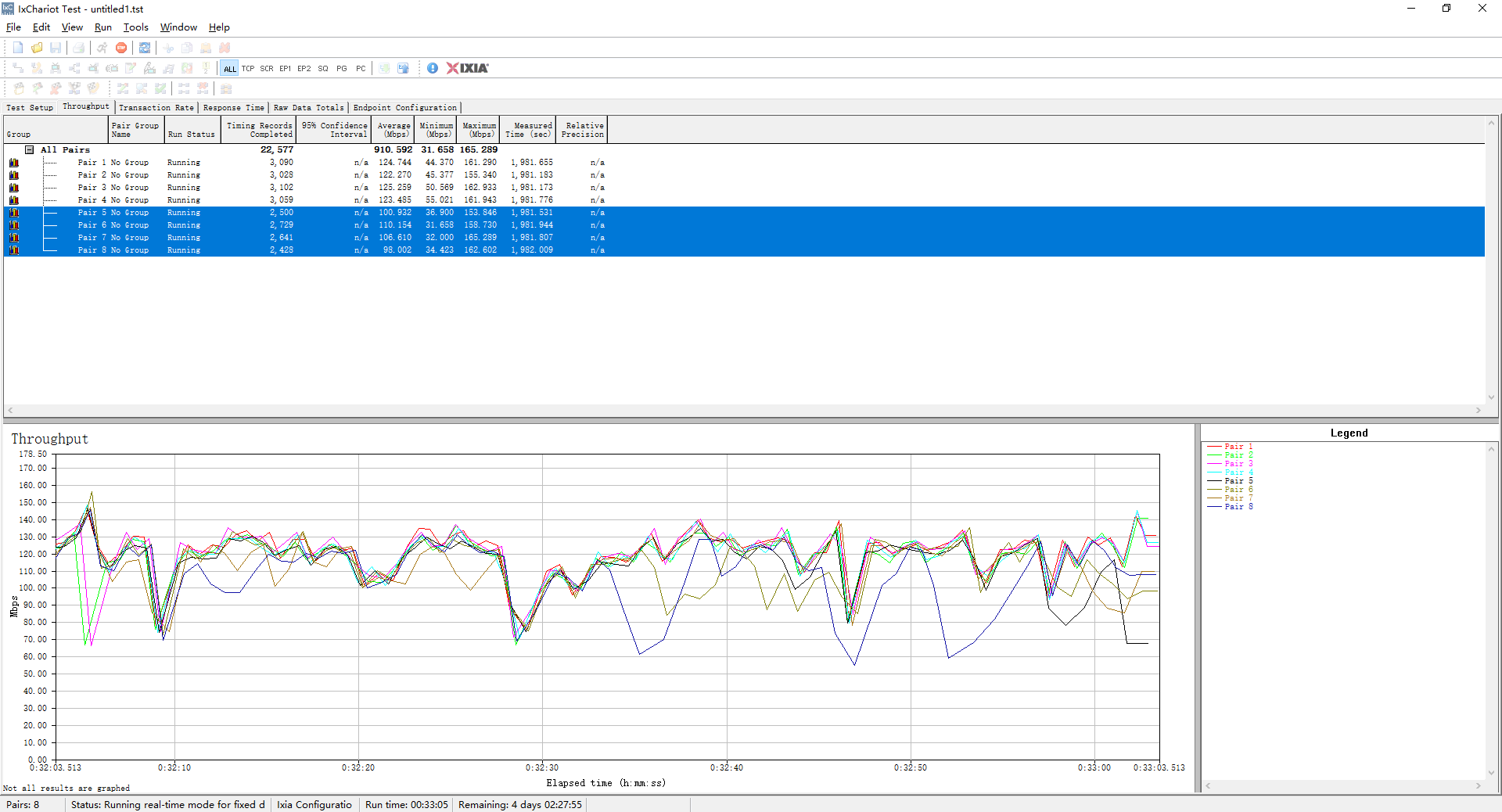Switch to the Test Setup tab

coord(30,108)
